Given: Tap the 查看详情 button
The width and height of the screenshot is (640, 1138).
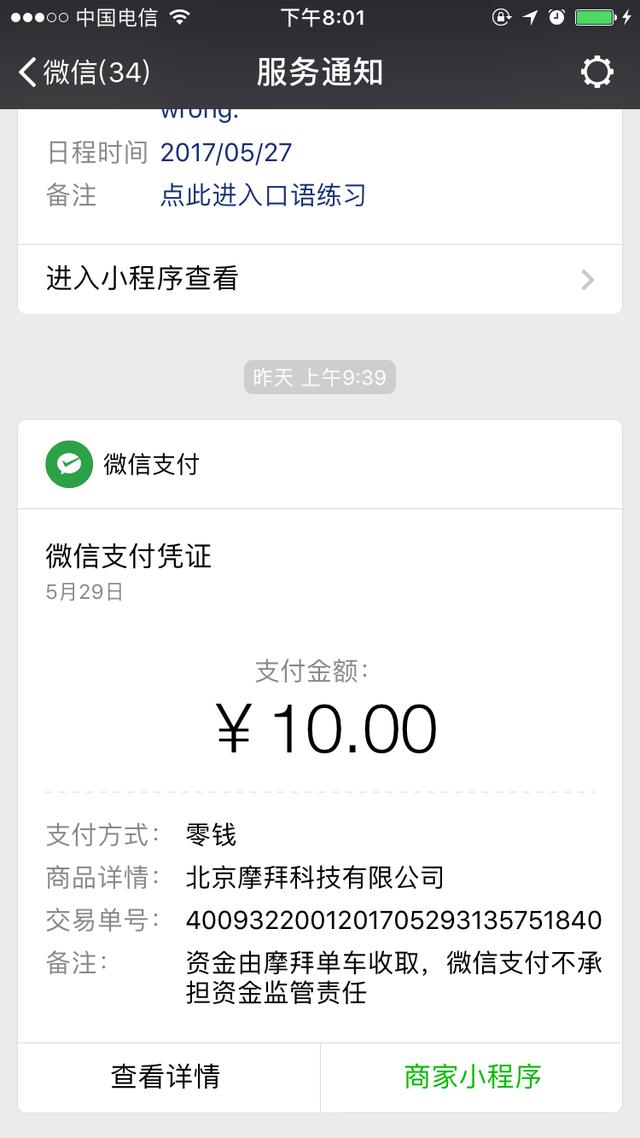Looking at the screenshot, I should pos(167,1077).
